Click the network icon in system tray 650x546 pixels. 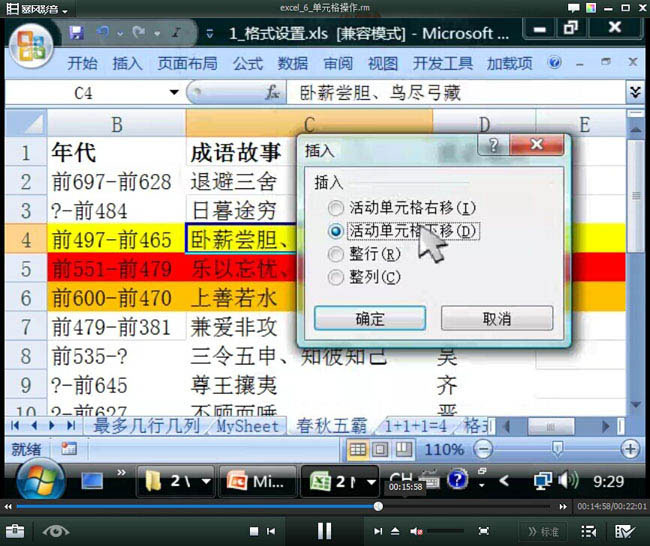(x=543, y=481)
